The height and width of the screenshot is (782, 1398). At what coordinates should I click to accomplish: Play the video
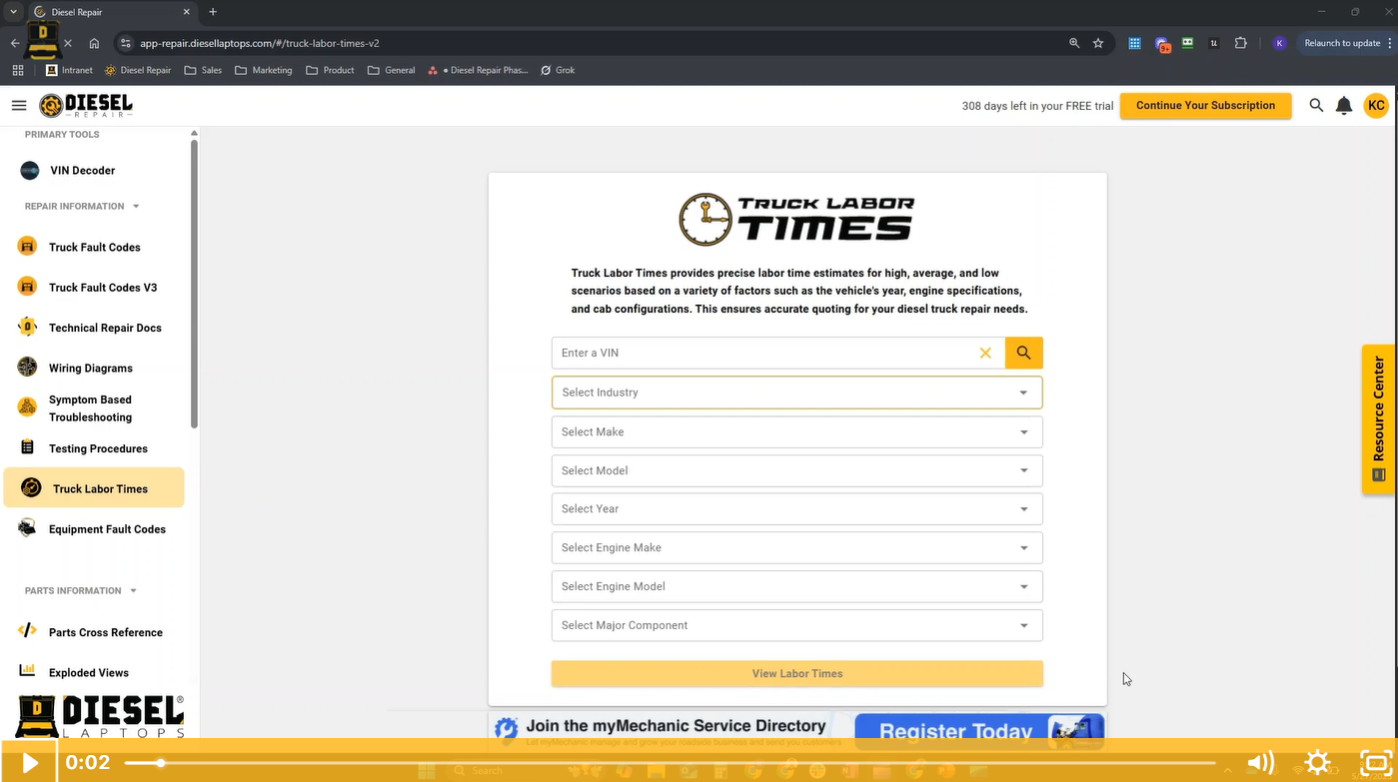(x=29, y=762)
